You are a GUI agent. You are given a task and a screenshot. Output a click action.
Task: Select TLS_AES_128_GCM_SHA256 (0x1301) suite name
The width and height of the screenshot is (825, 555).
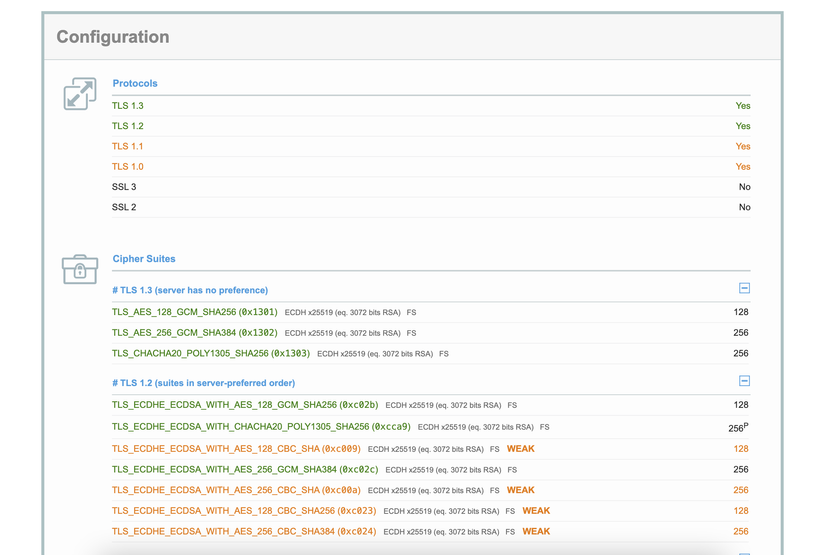[x=195, y=312]
